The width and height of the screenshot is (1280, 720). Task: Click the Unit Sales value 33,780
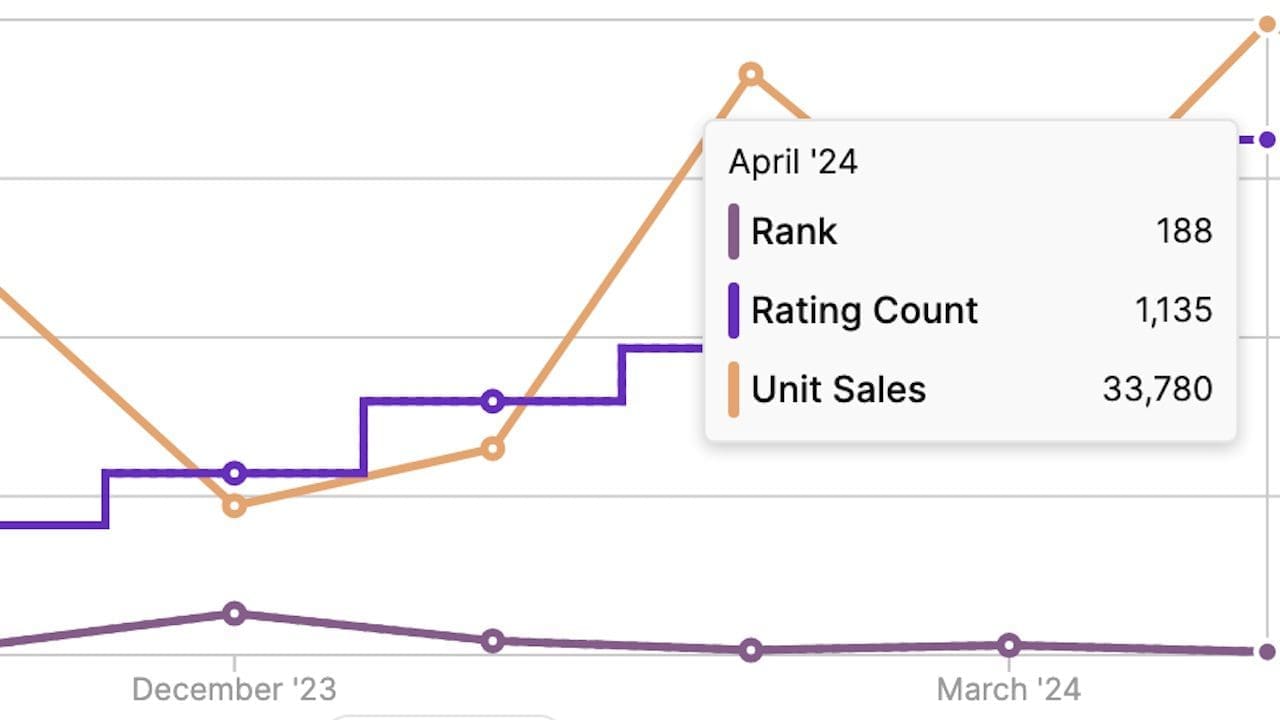click(x=1157, y=389)
